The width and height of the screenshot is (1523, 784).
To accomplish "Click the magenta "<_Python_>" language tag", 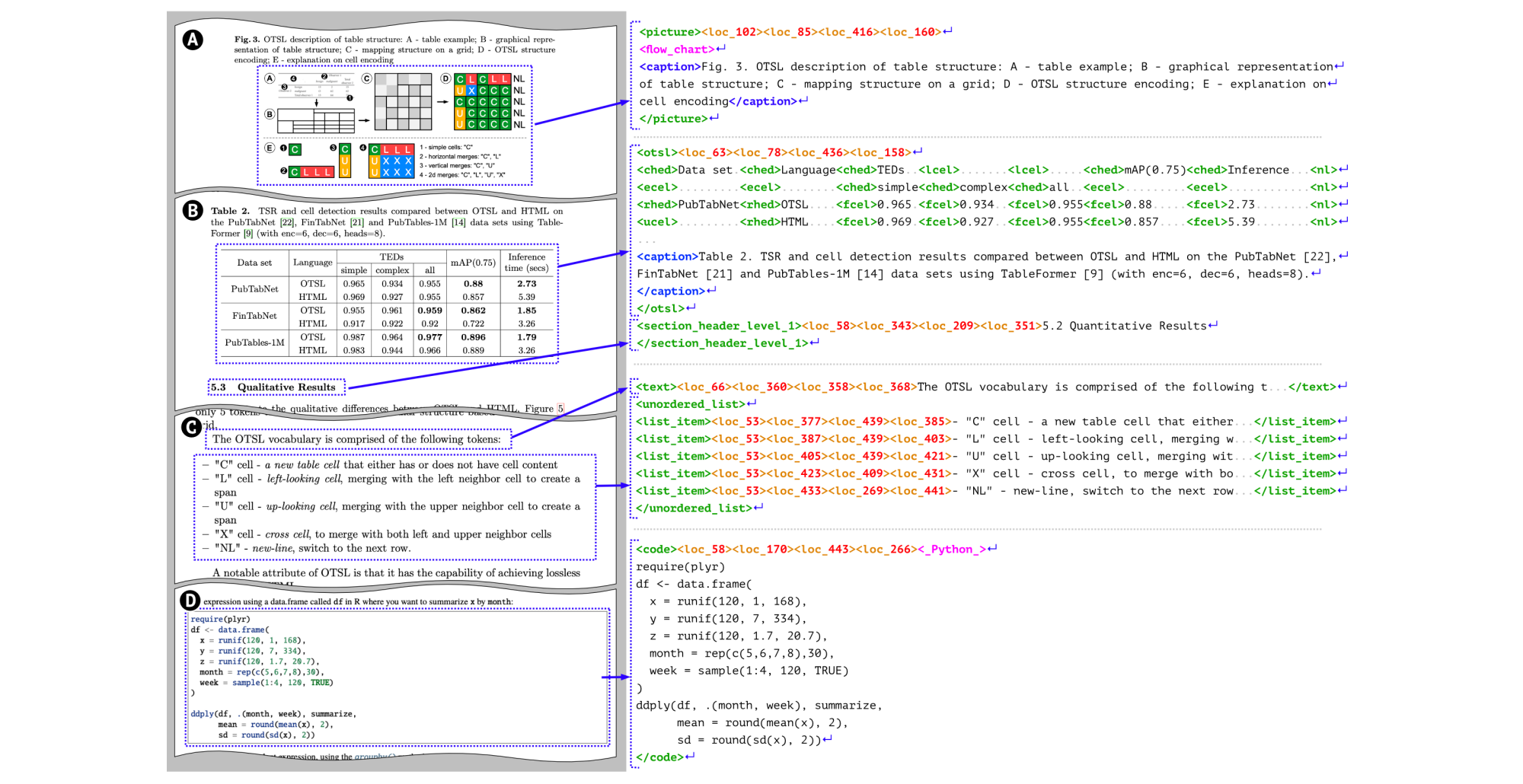I will click(952, 550).
